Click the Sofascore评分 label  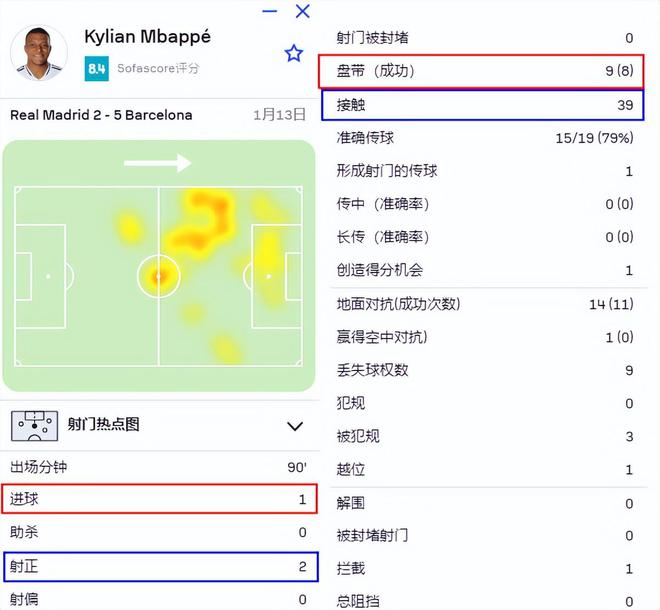[x=158, y=69]
